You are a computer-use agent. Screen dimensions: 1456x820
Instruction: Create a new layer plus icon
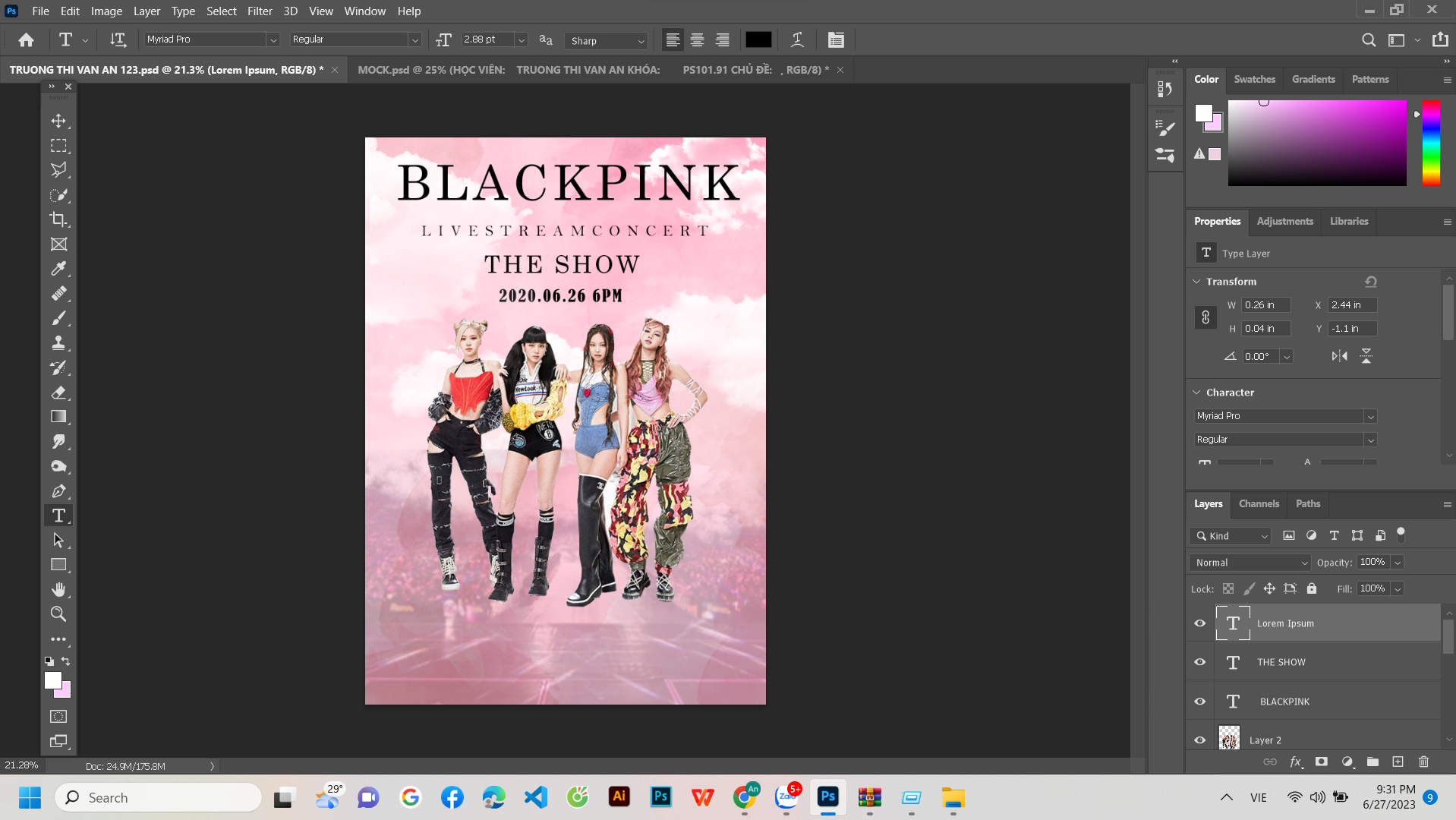point(1398,762)
